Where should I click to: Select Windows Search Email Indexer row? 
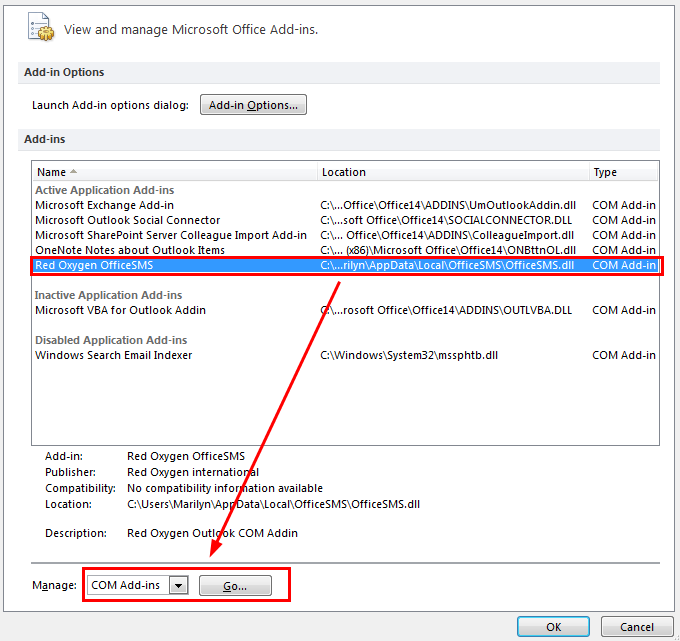pos(345,355)
